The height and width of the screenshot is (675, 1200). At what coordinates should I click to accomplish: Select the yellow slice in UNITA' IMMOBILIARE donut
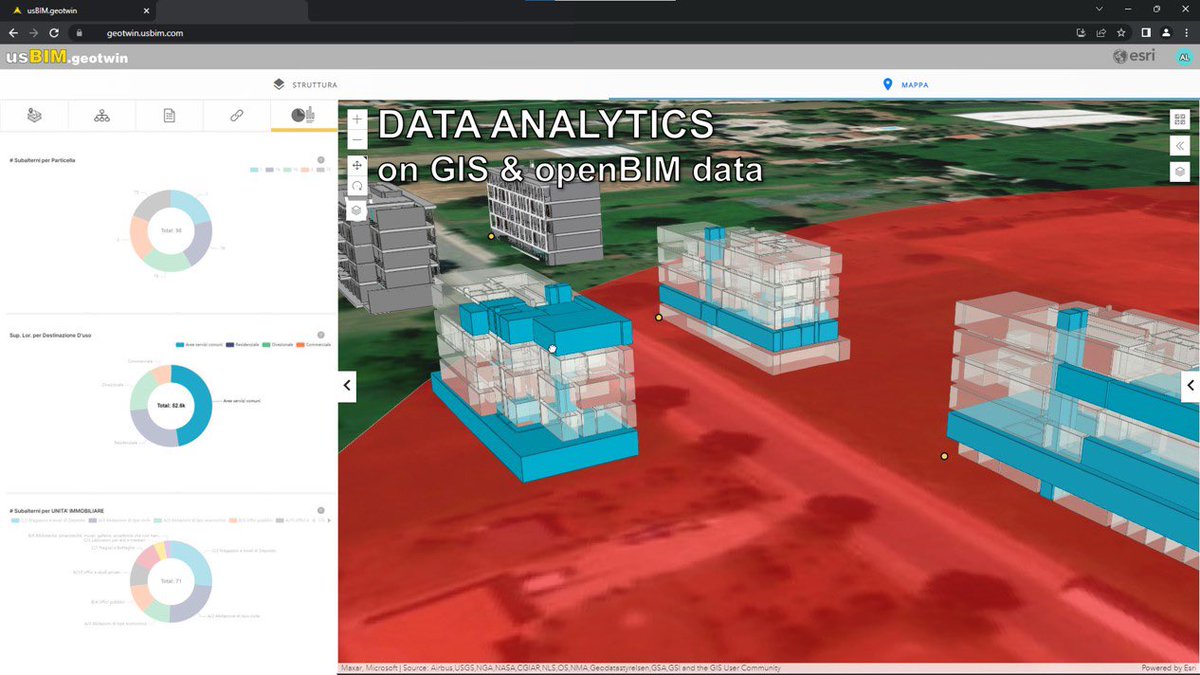coord(162,551)
